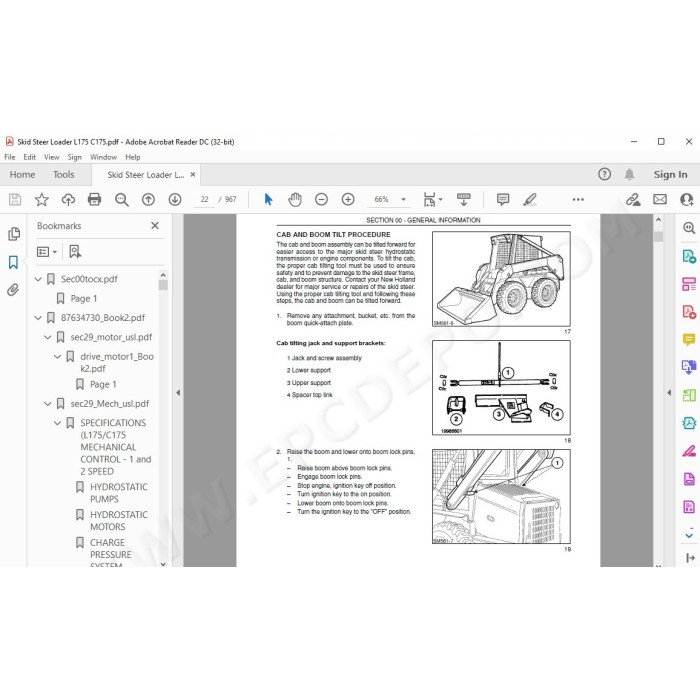Open View menu
This screenshot has height=700, width=700.
(51, 157)
